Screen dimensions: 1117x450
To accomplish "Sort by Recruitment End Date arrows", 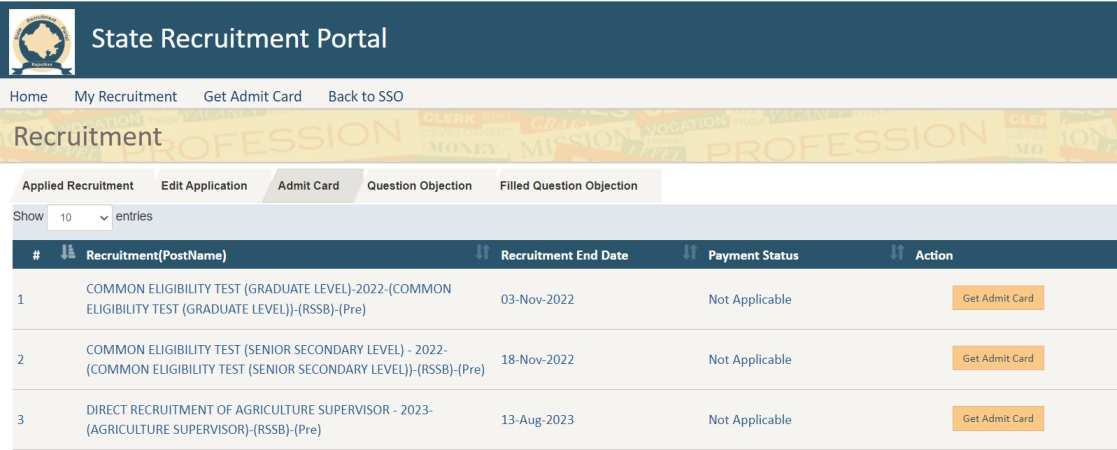I will 690,252.
